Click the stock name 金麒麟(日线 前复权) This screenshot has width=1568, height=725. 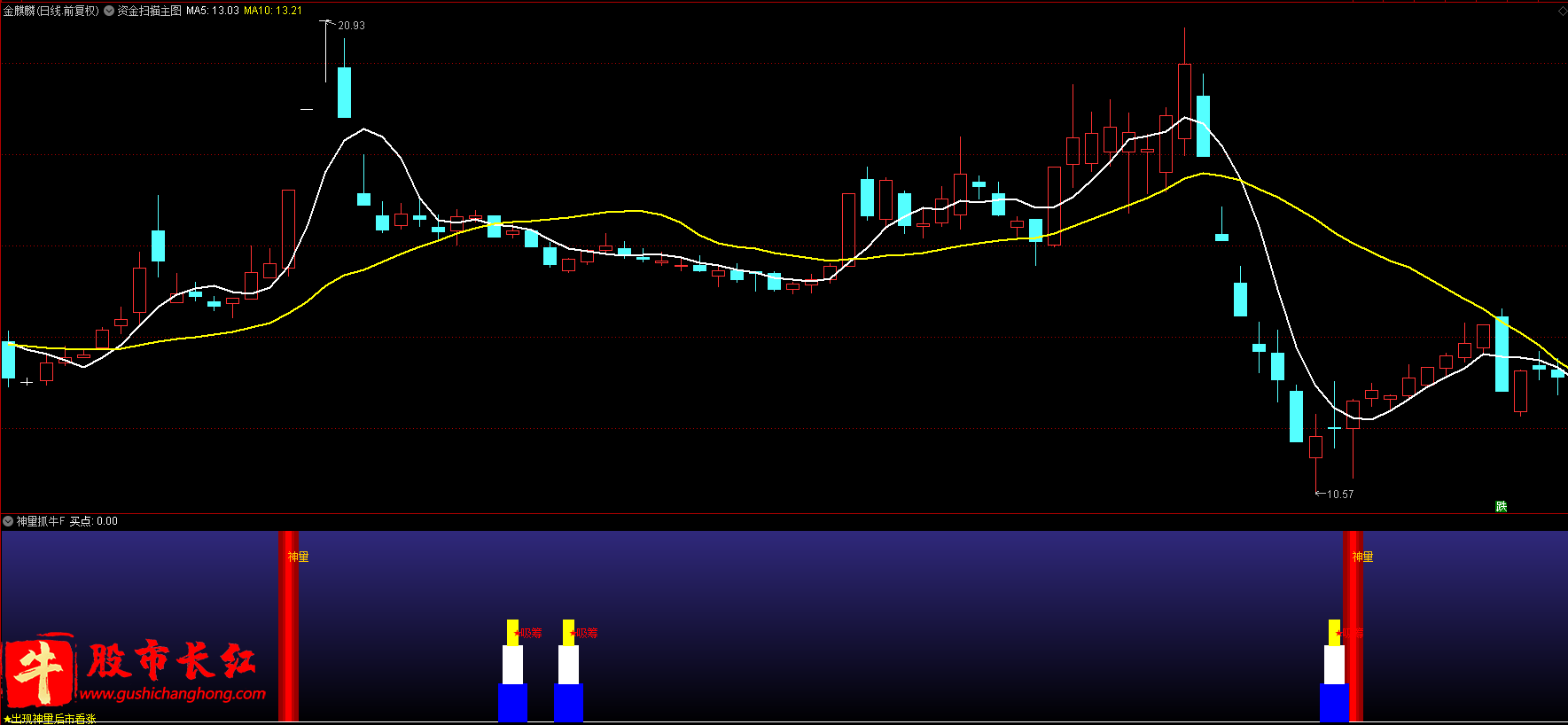pyautogui.click(x=51, y=11)
